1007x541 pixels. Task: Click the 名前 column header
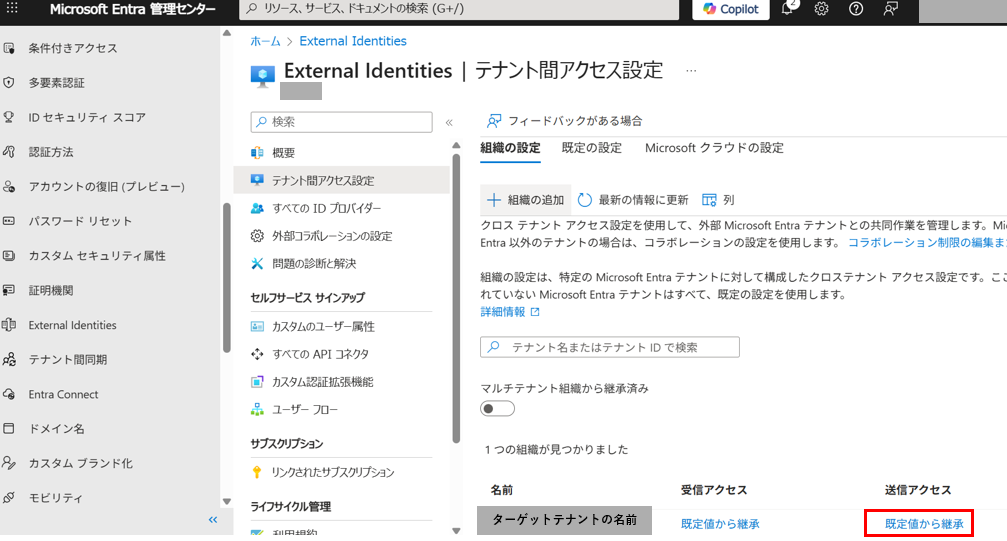click(502, 490)
